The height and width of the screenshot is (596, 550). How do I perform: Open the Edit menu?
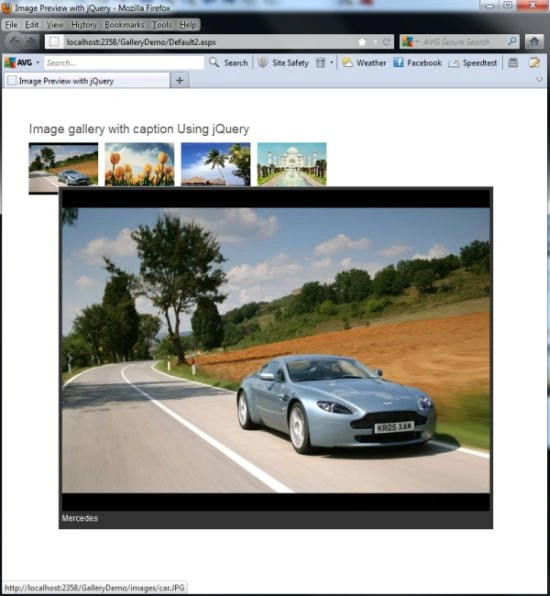[x=32, y=25]
